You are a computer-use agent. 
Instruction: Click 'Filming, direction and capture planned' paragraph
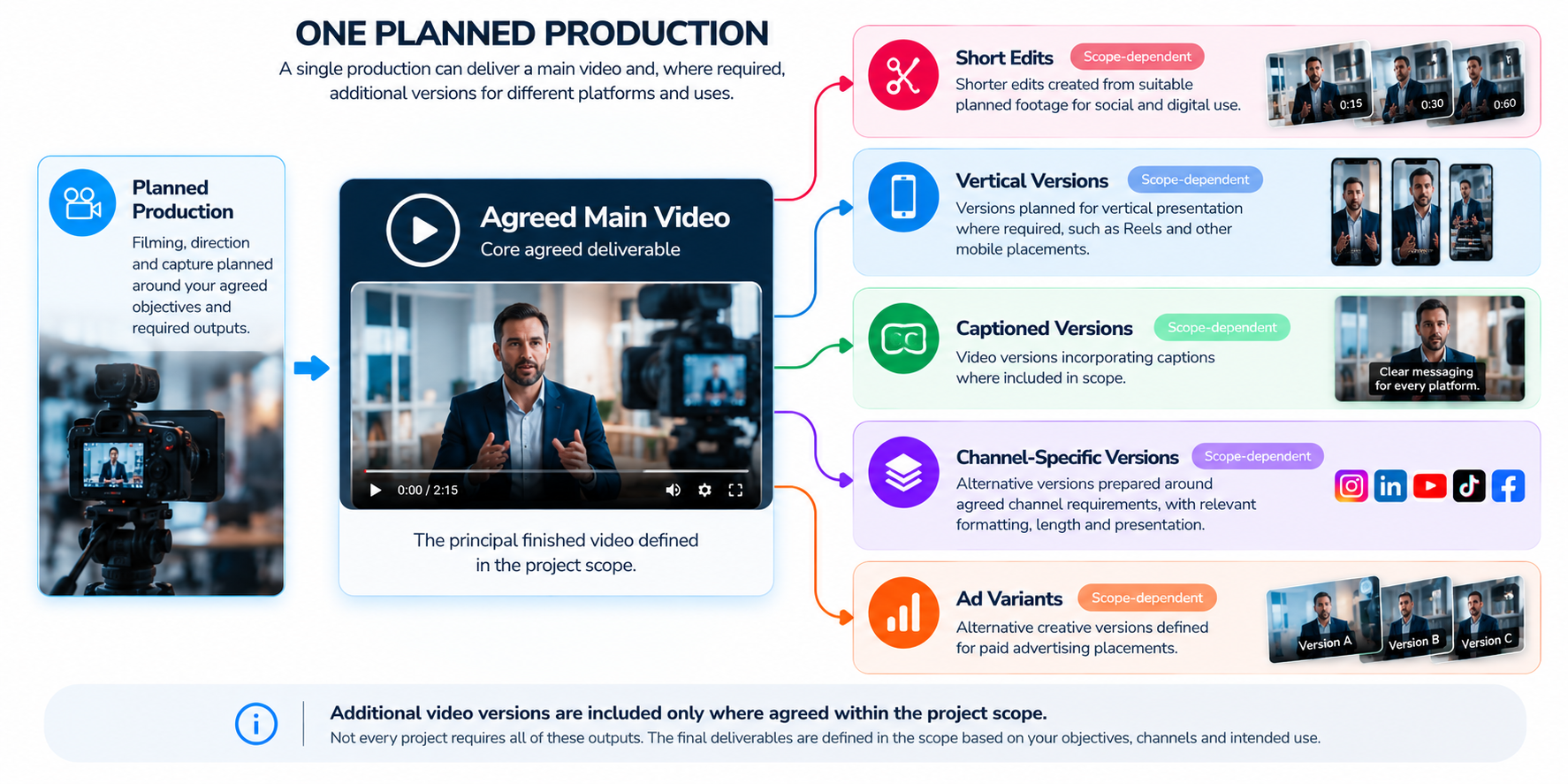(x=202, y=285)
